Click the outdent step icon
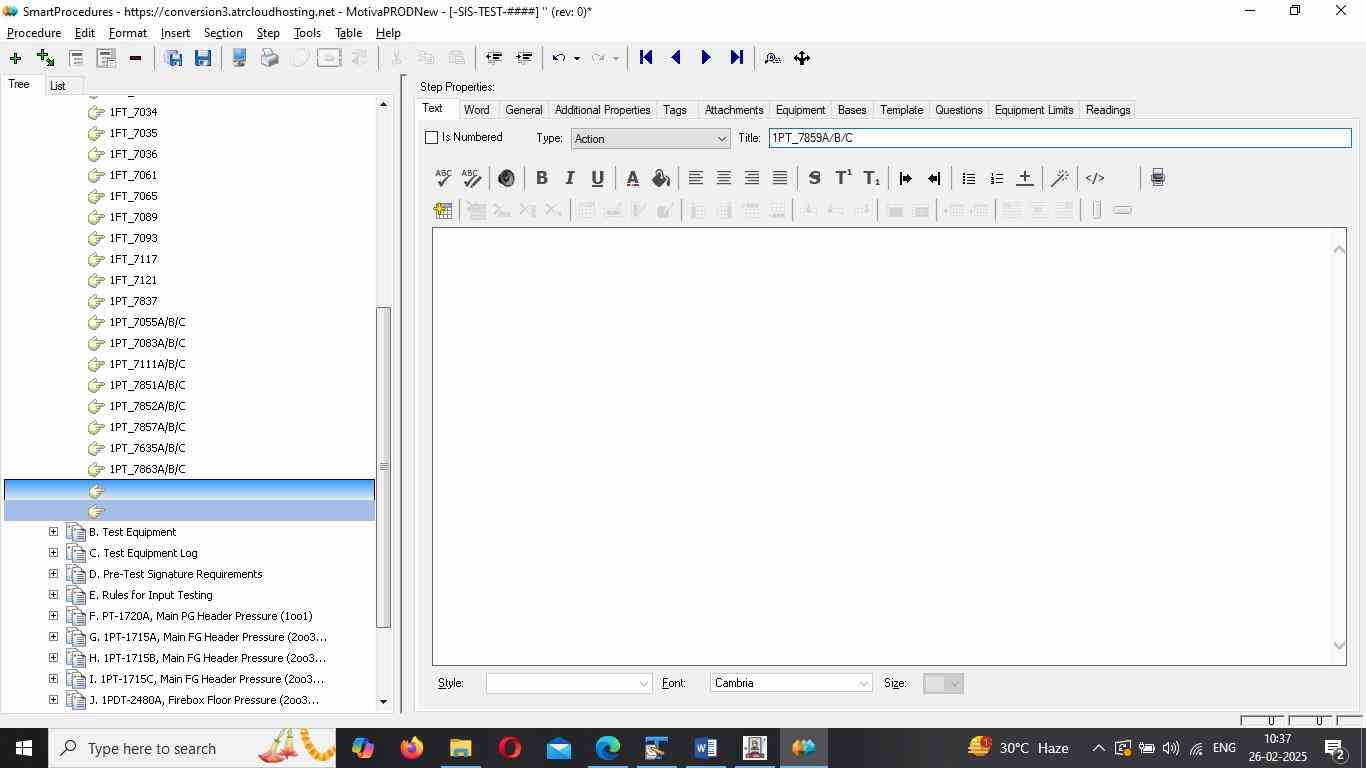The image size is (1366, 768). (x=493, y=58)
